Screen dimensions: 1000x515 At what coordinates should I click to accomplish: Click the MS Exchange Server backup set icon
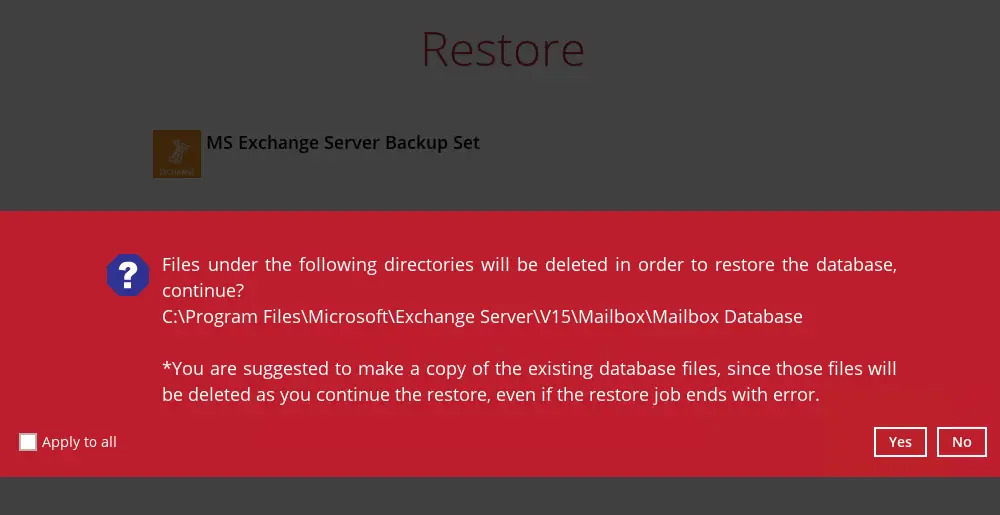177,154
